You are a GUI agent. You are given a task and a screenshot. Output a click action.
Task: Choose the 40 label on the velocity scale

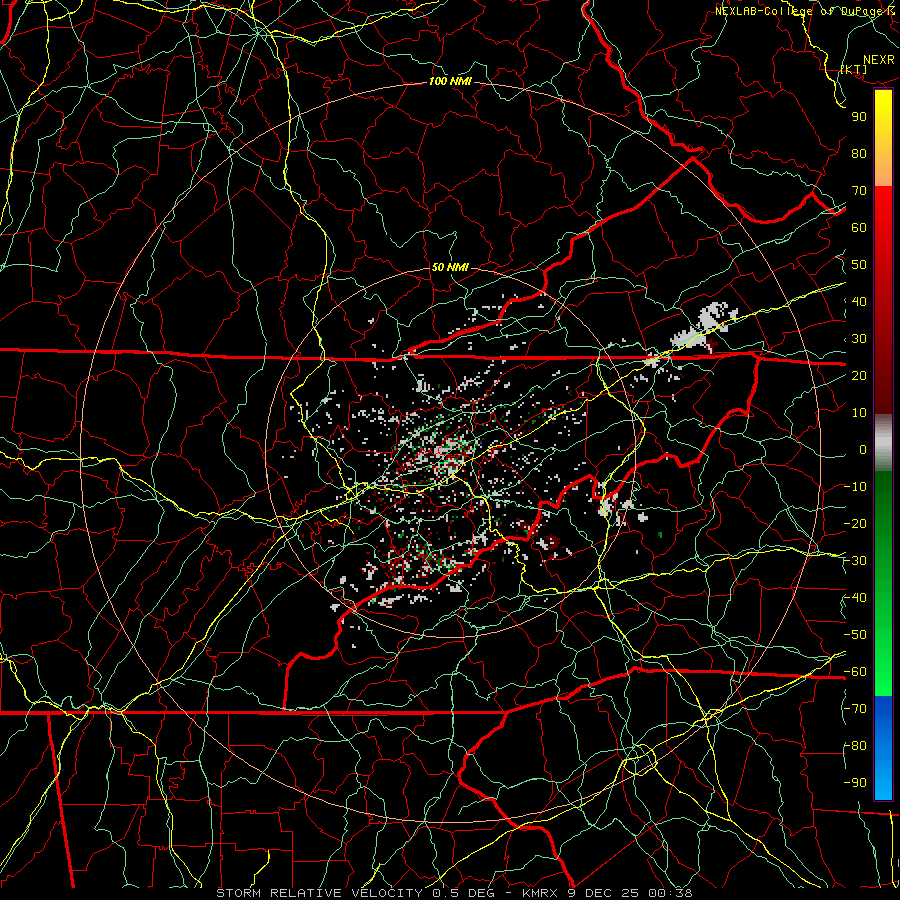click(x=859, y=301)
